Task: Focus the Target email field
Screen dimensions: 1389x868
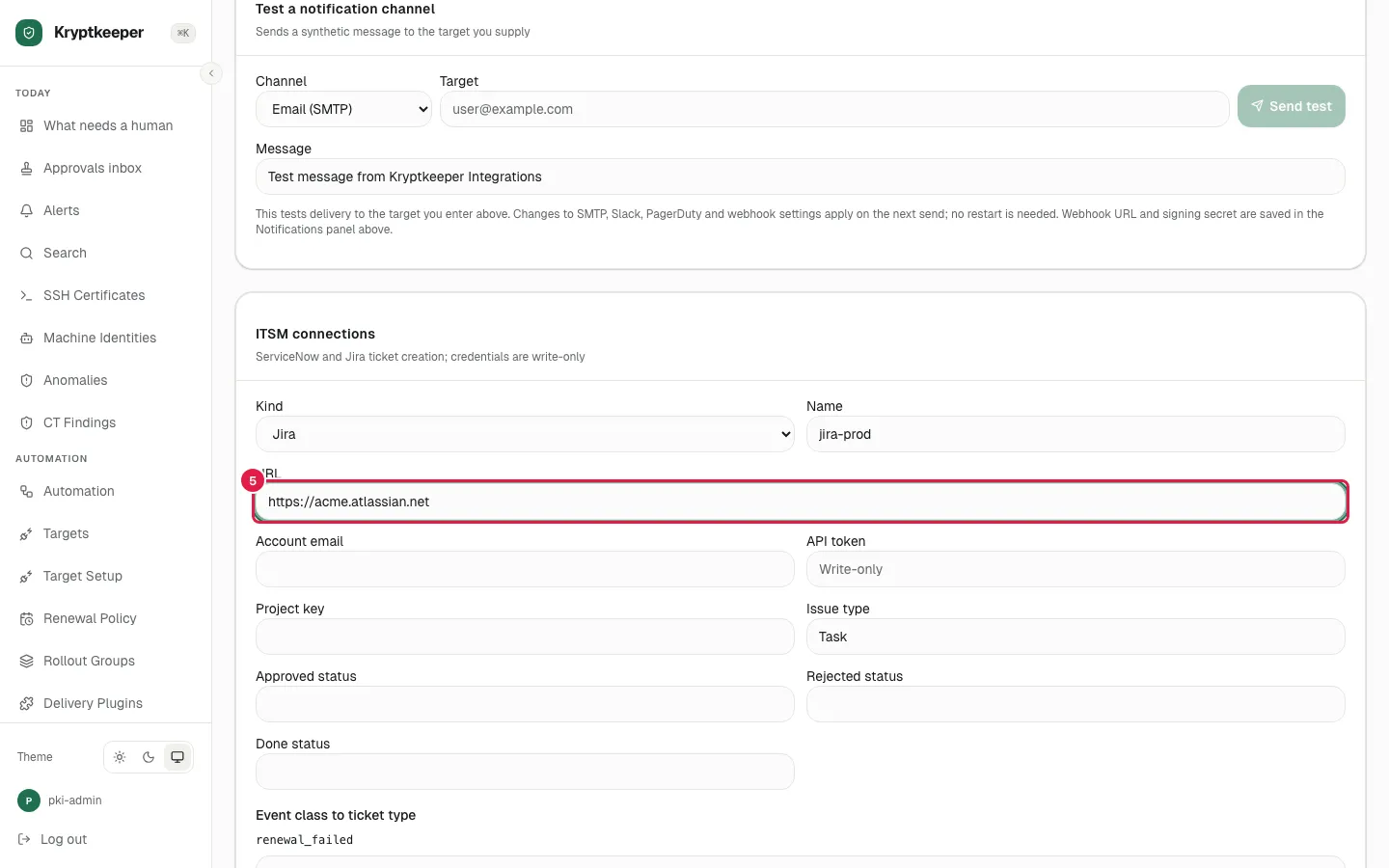Action: [x=834, y=109]
